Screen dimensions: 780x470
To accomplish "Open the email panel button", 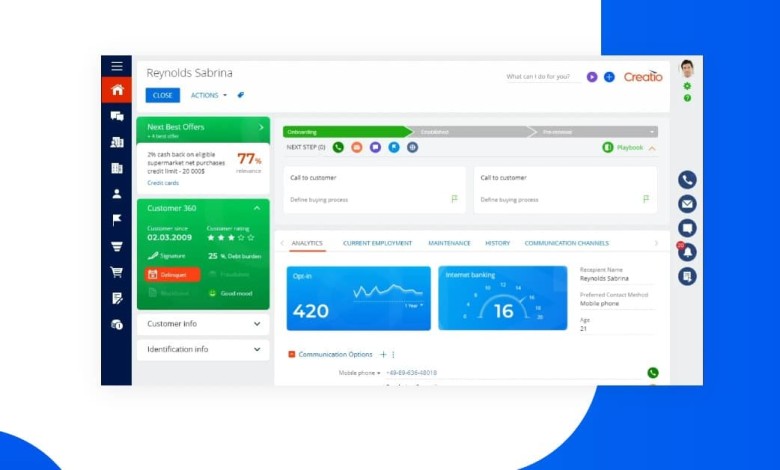I will [x=687, y=204].
